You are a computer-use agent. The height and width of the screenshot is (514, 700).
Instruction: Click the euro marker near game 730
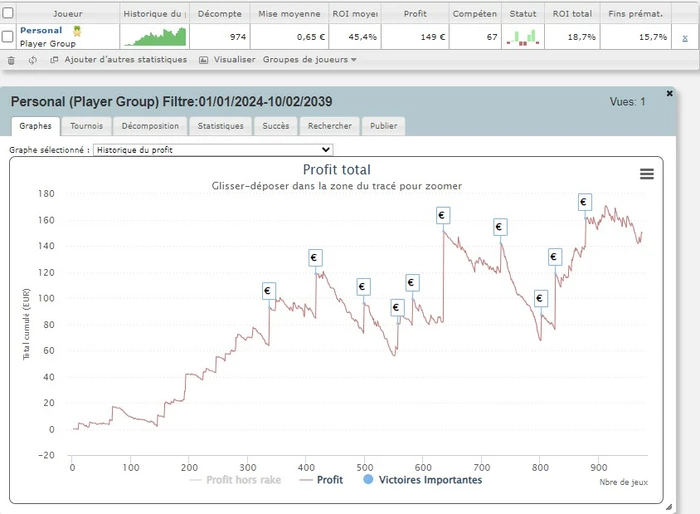point(500,227)
